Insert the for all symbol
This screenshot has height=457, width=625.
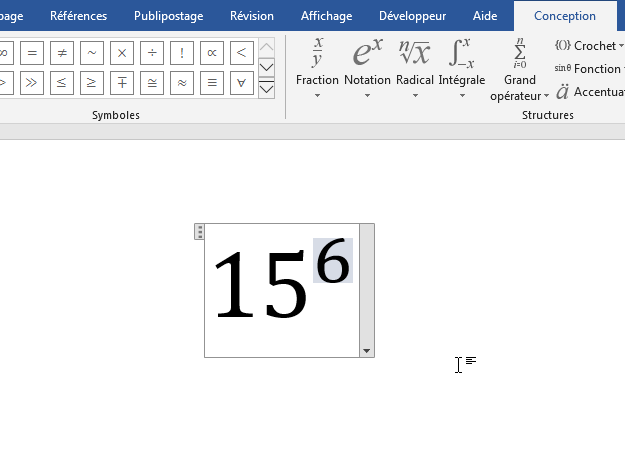coord(241,83)
